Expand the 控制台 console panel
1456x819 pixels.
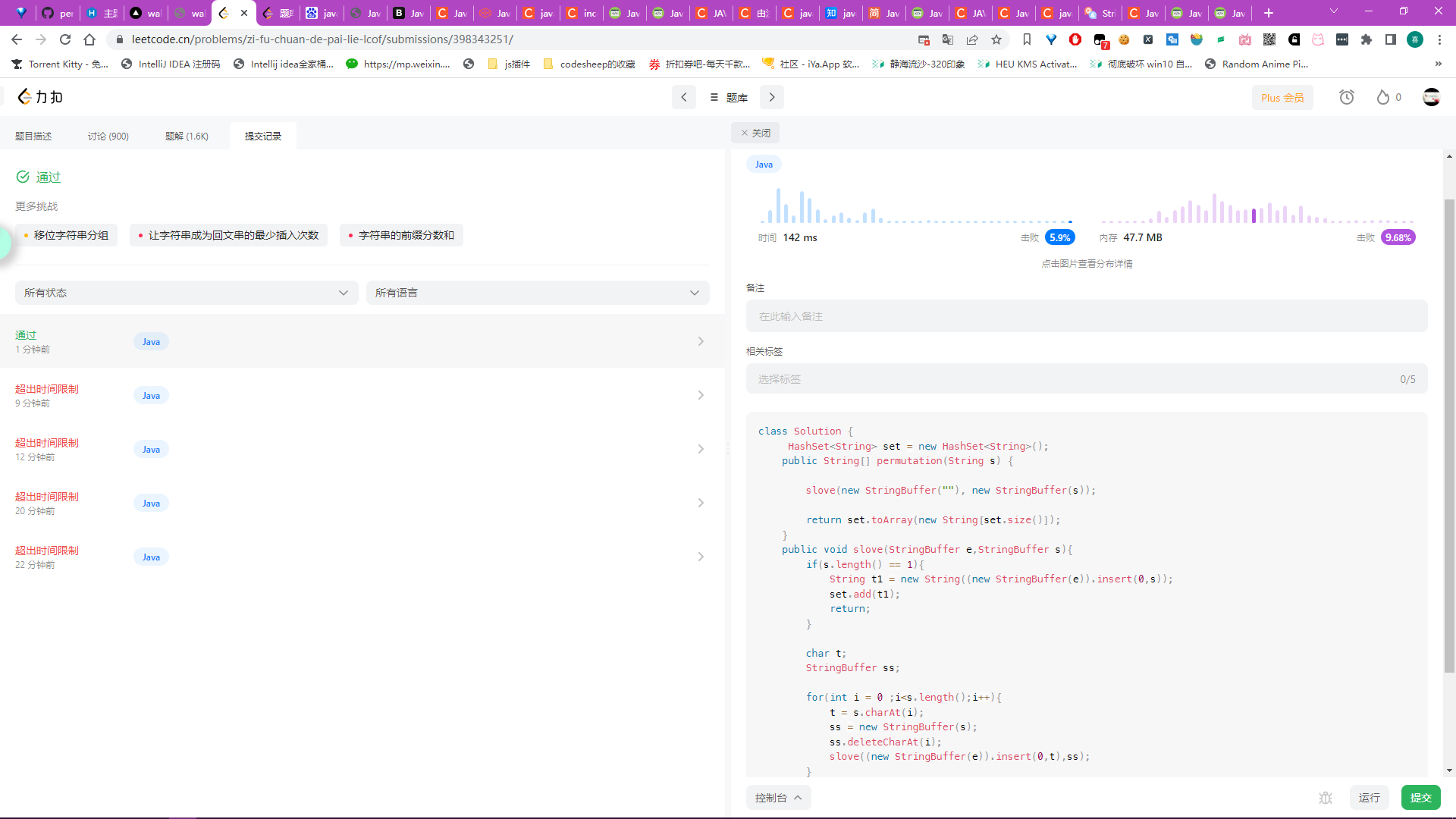coord(778,798)
